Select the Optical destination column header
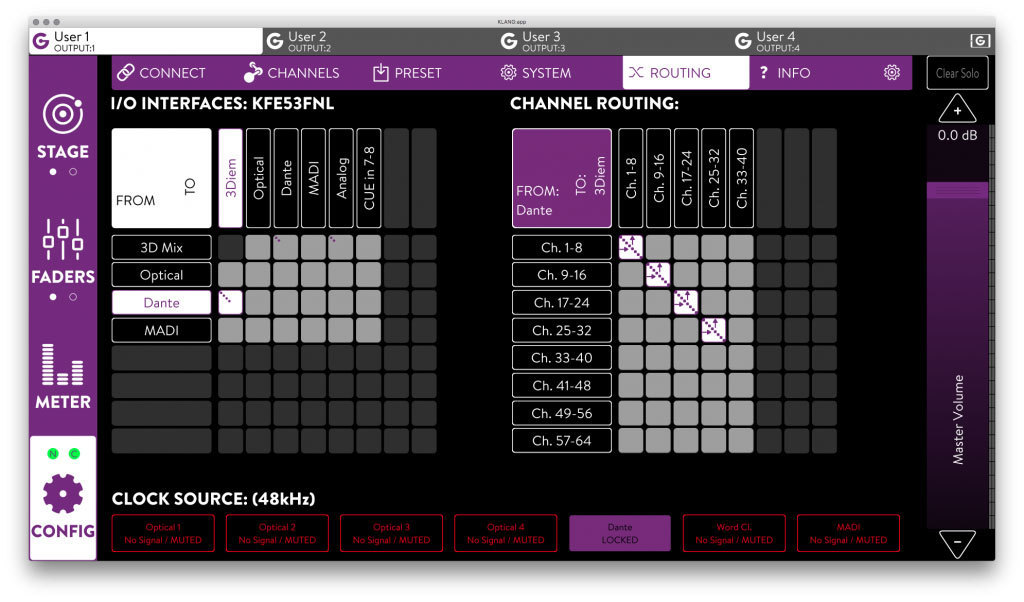The image size is (1024, 602). coord(258,178)
